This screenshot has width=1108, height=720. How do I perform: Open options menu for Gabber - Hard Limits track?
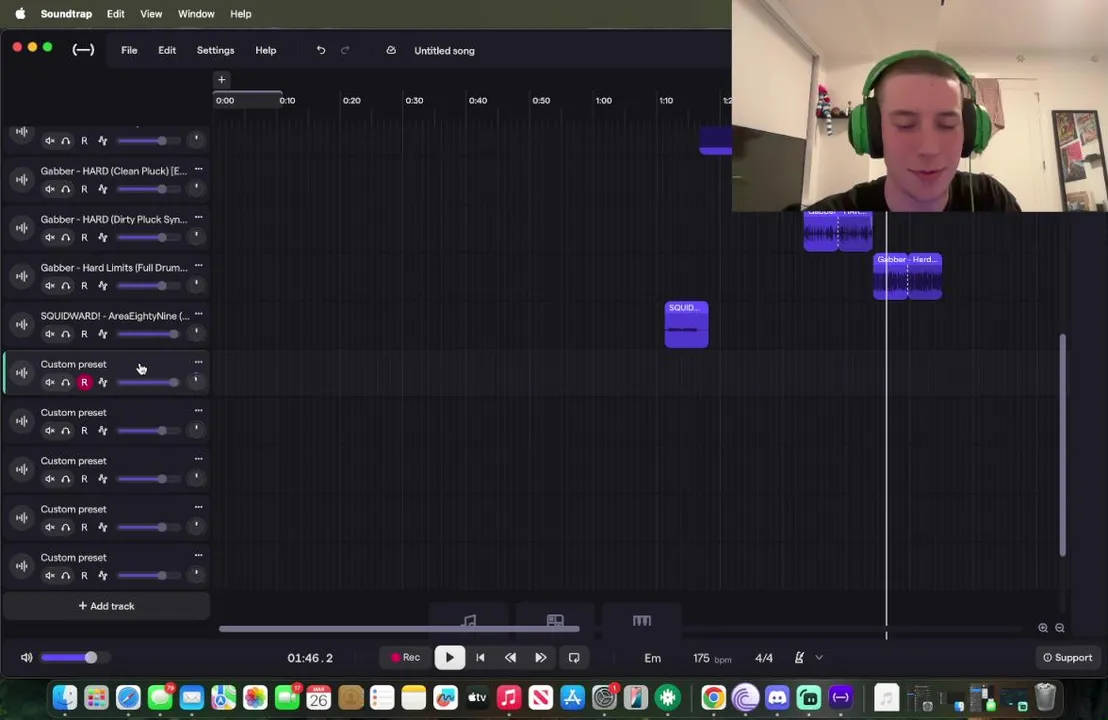pos(199,266)
